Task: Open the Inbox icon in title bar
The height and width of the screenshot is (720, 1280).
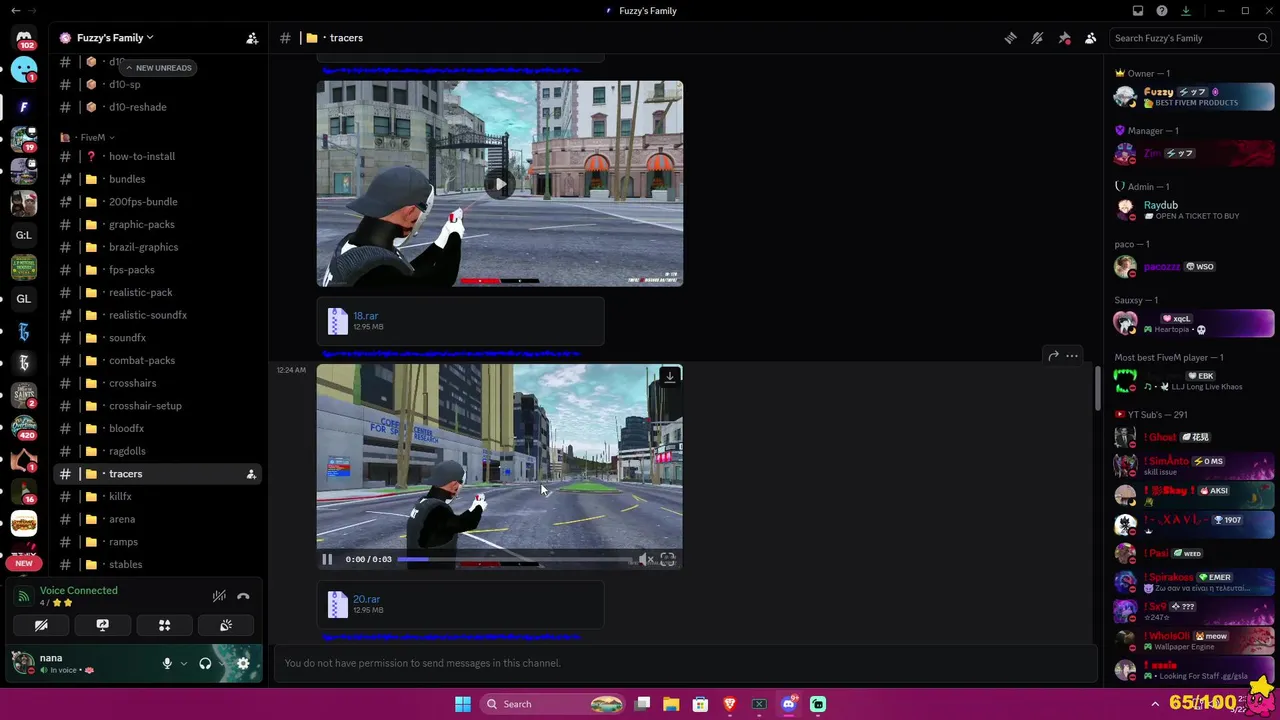Action: pyautogui.click(x=1138, y=11)
